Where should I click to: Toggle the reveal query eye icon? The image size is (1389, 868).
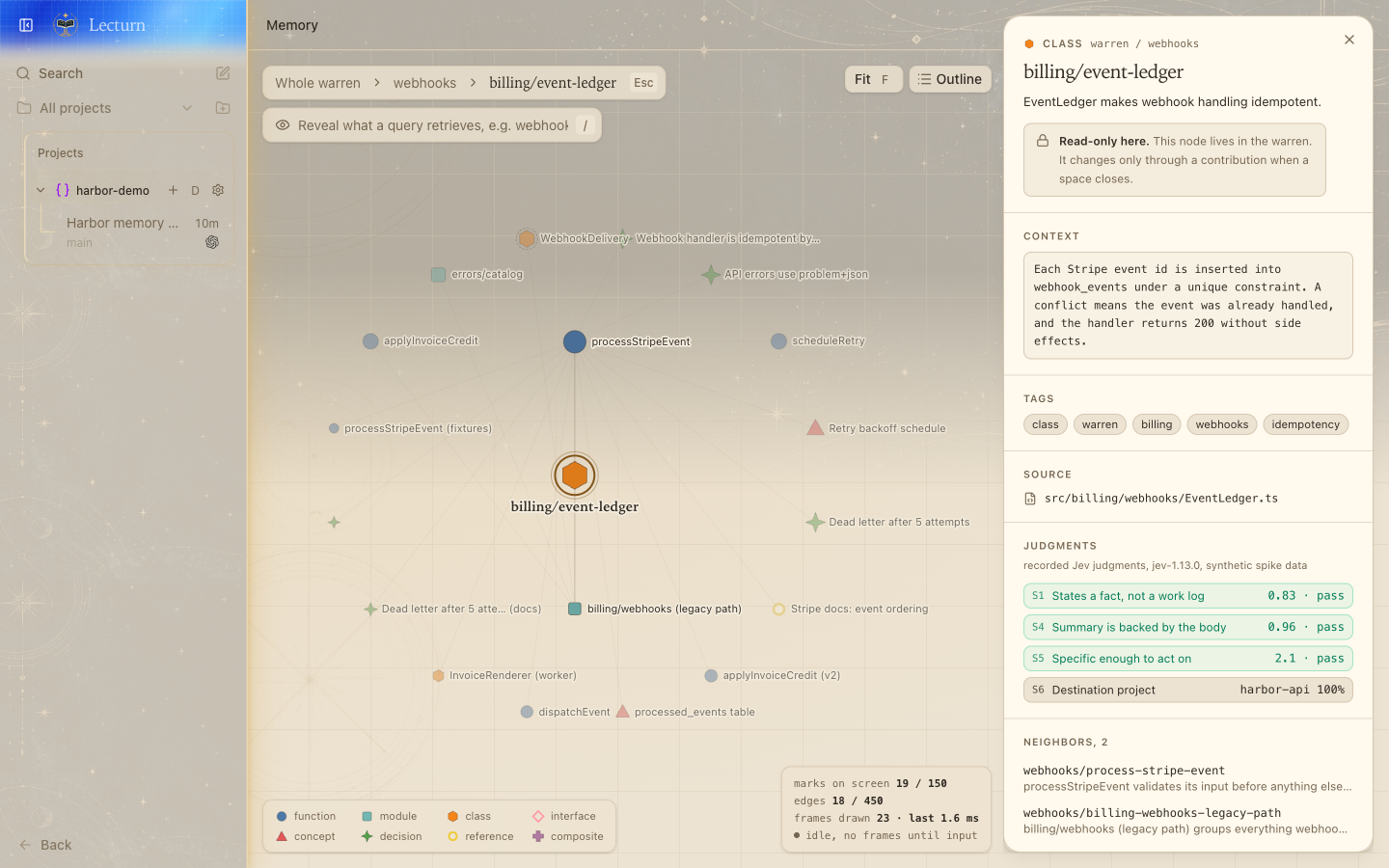[283, 125]
